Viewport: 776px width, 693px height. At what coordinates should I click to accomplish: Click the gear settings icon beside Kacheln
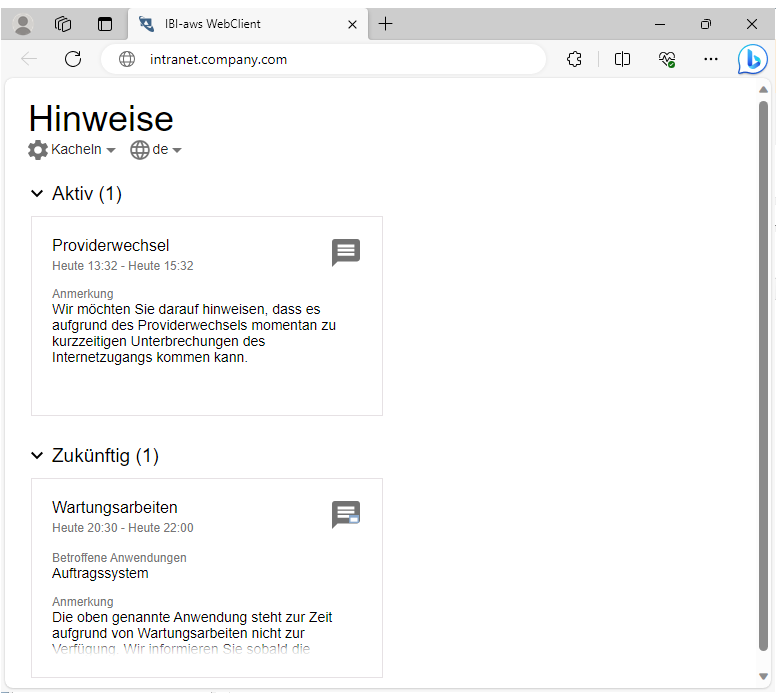click(x=38, y=150)
